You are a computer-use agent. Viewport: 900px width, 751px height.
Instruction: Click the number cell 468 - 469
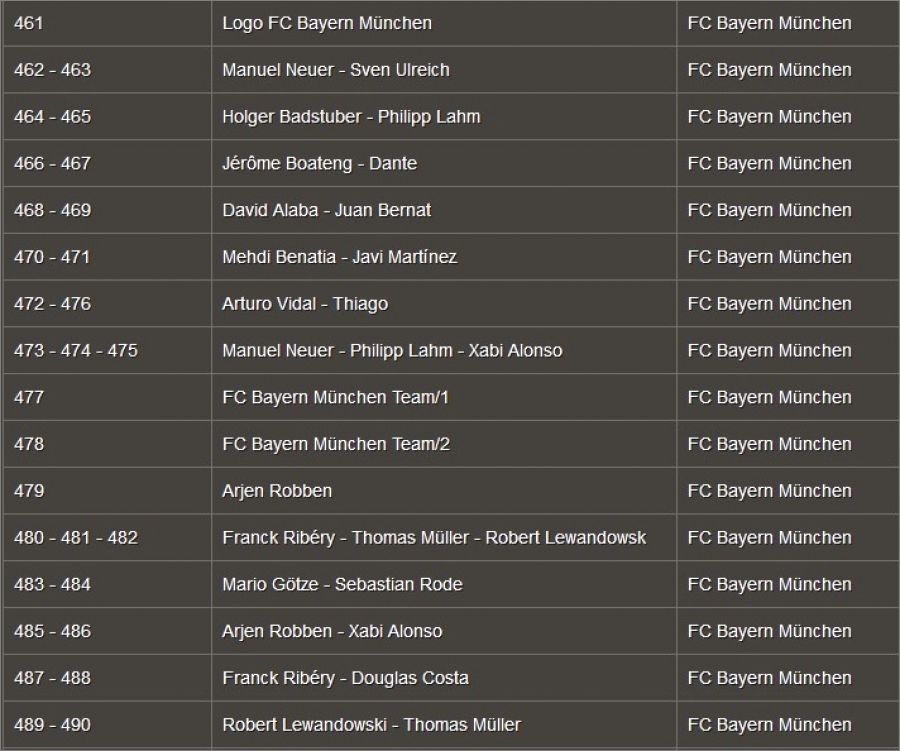pyautogui.click(x=52, y=210)
